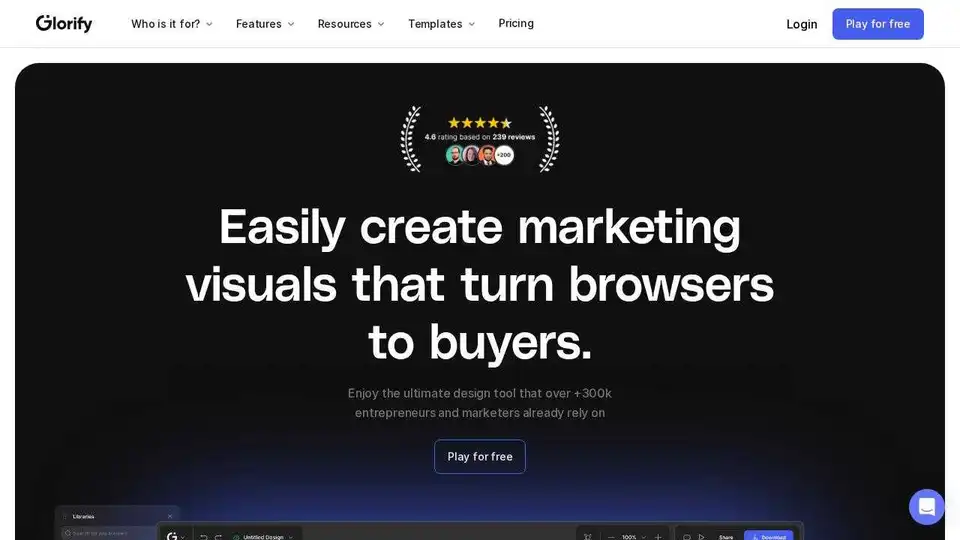The width and height of the screenshot is (960, 540).
Task: Click the play preview icon near Share
Action: 702,537
